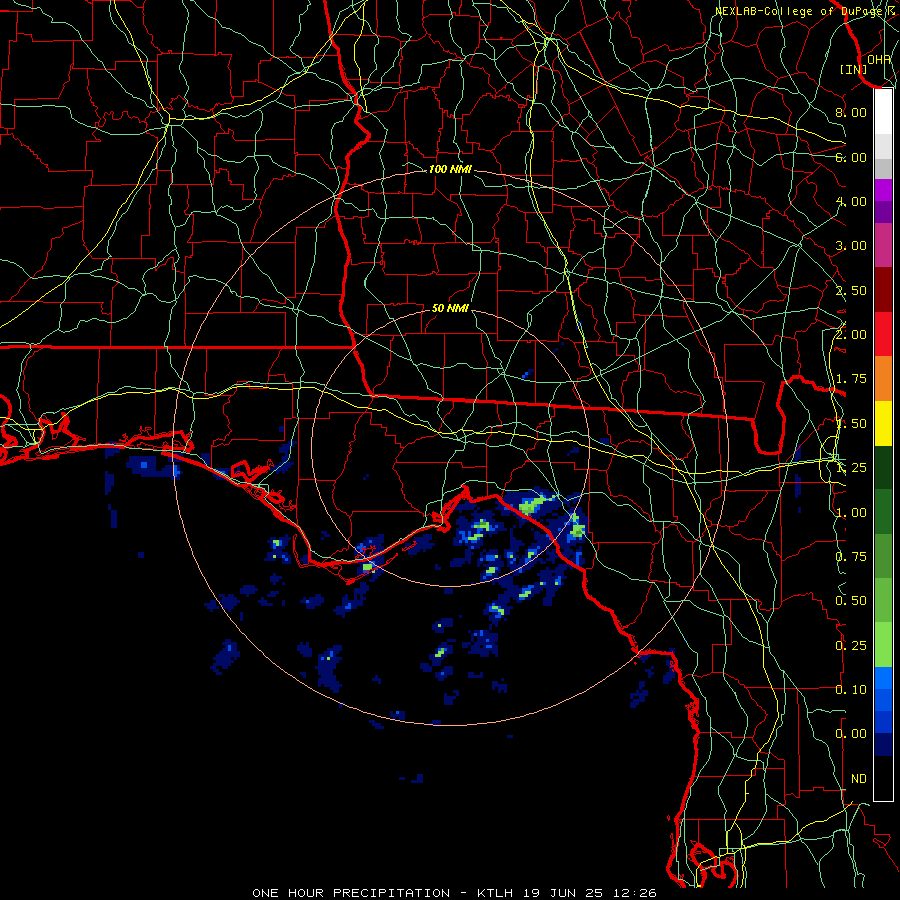Select the dark red swatch beside 2.50
The image size is (900, 900).
[883, 290]
